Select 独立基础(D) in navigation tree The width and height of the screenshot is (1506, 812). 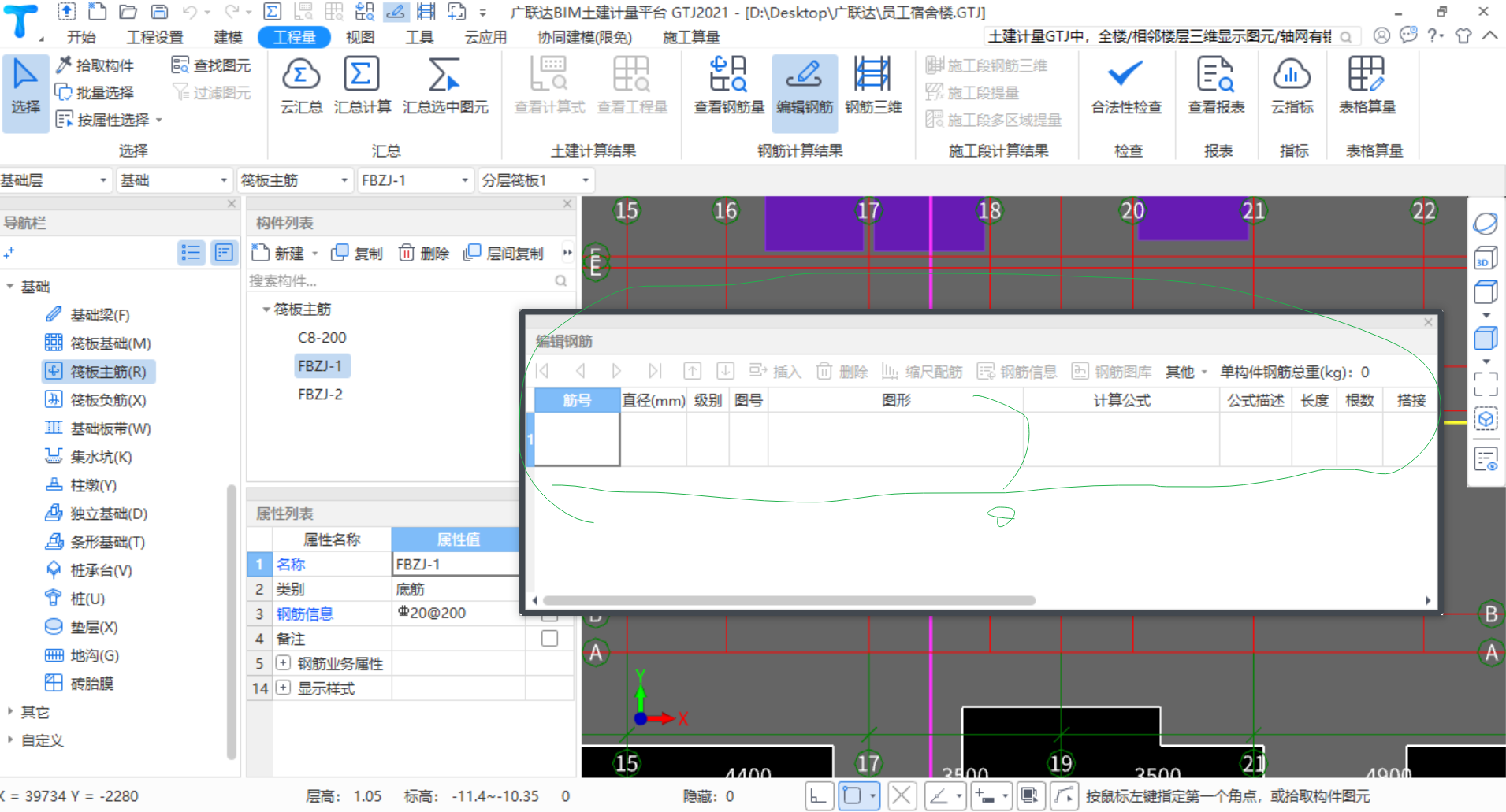(x=96, y=514)
